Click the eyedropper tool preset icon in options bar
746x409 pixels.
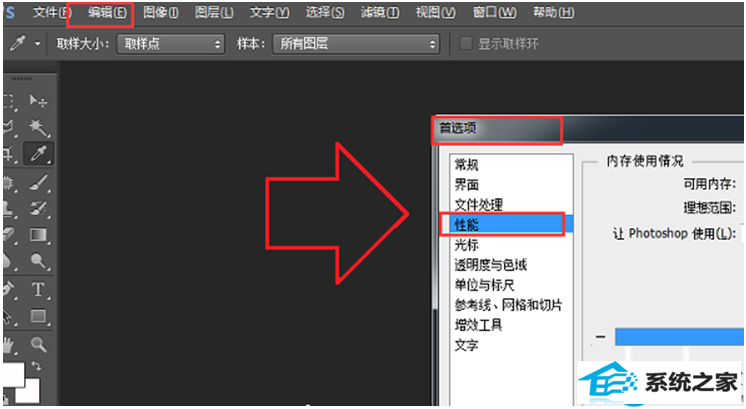coord(18,44)
